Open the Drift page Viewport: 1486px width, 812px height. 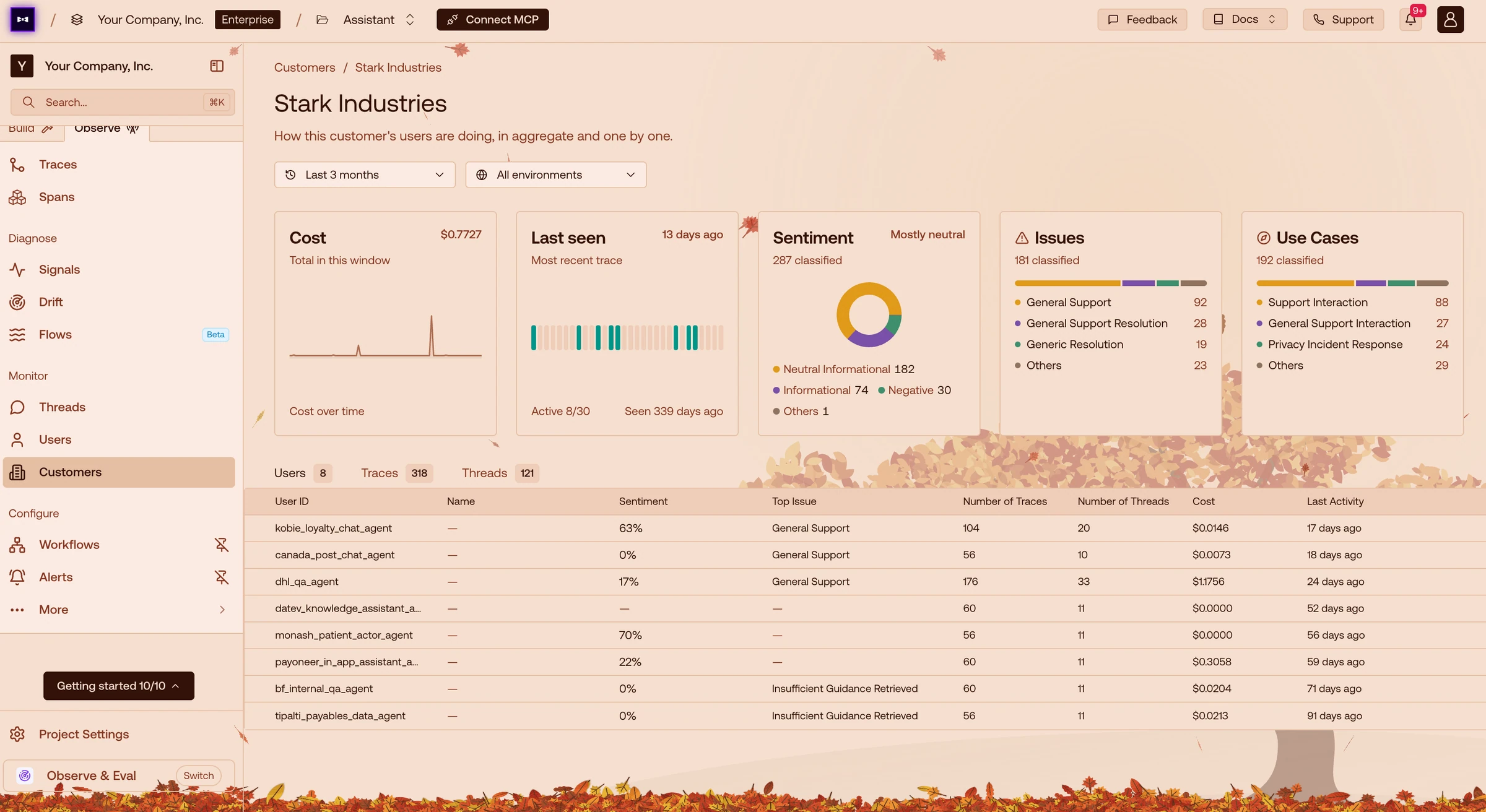(119, 302)
